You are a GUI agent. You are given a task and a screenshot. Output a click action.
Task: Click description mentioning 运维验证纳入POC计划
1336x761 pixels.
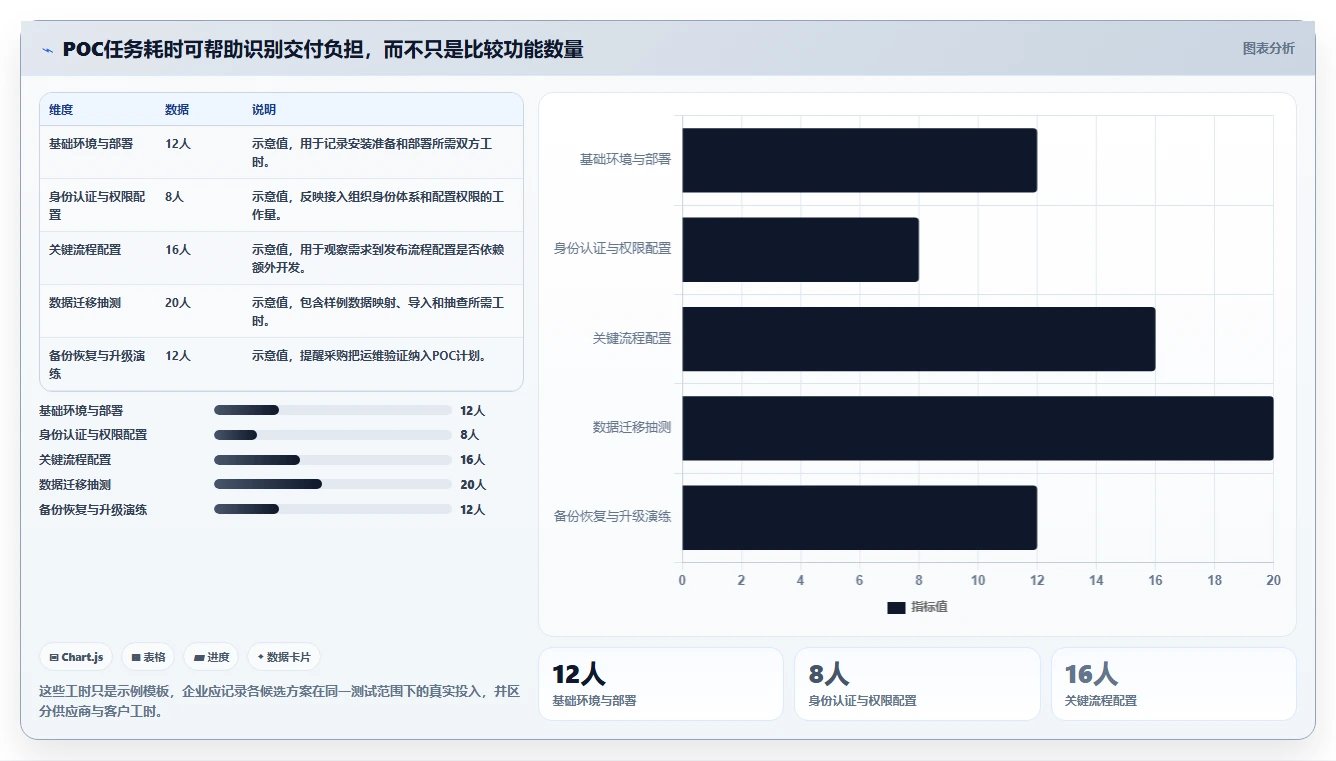click(x=370, y=356)
